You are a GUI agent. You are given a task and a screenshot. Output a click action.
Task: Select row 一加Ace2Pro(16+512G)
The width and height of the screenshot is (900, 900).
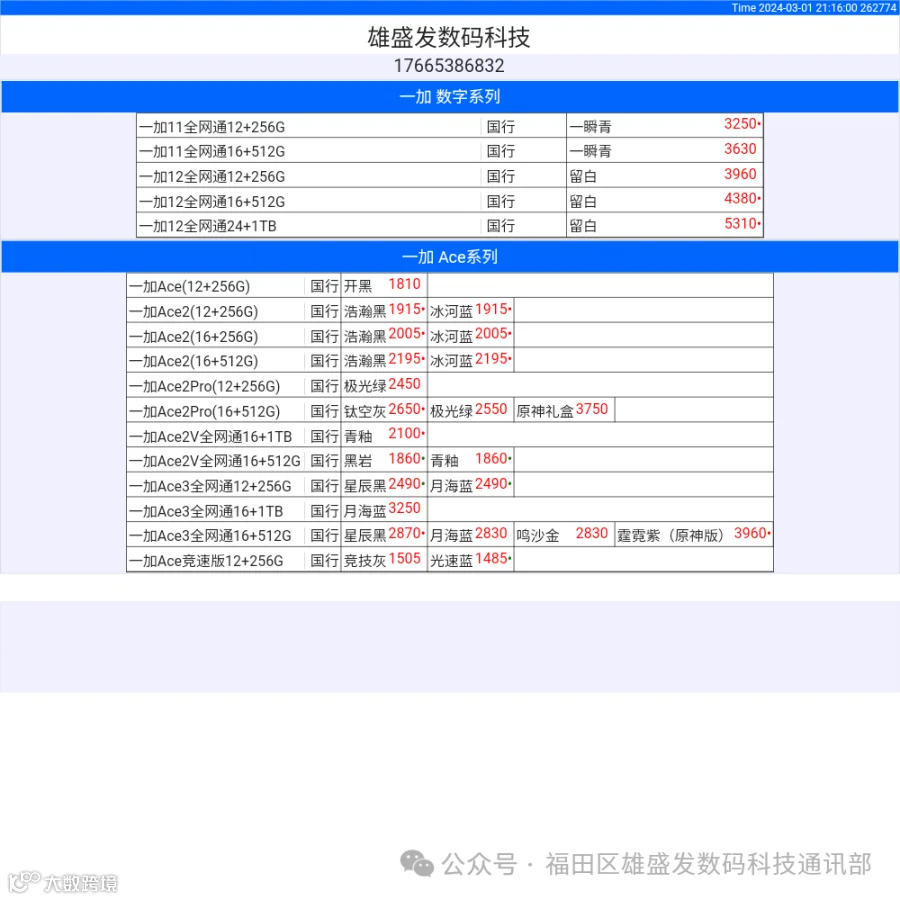(449, 410)
